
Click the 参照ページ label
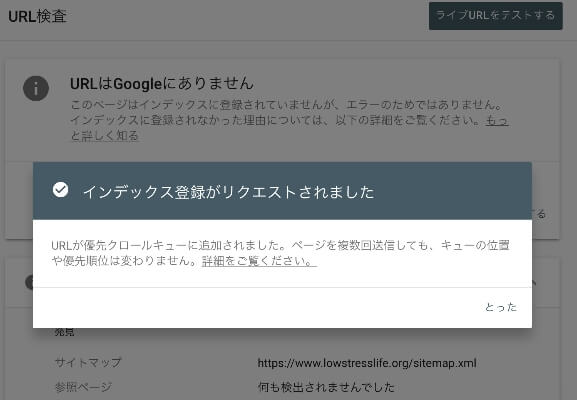[x=83, y=387]
